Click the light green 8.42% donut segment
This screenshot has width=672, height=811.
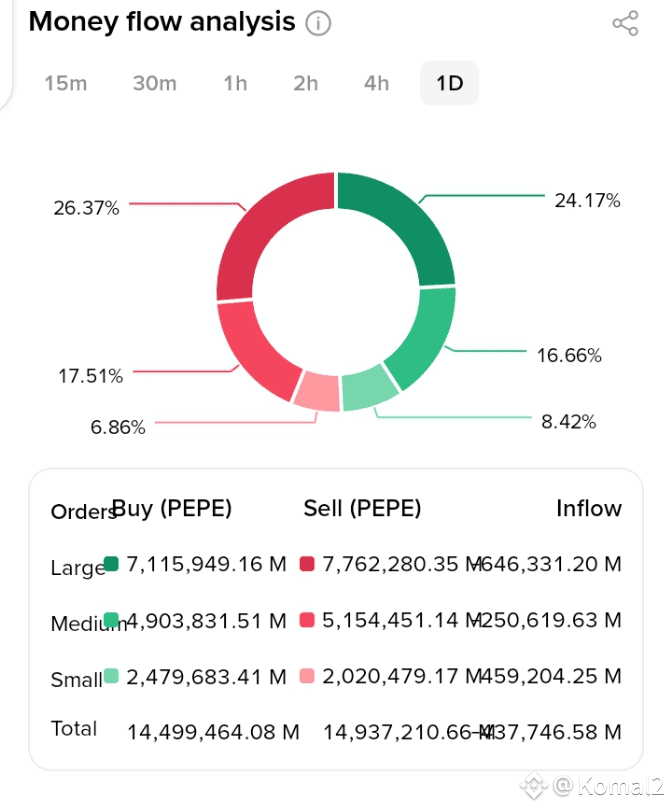click(x=368, y=392)
